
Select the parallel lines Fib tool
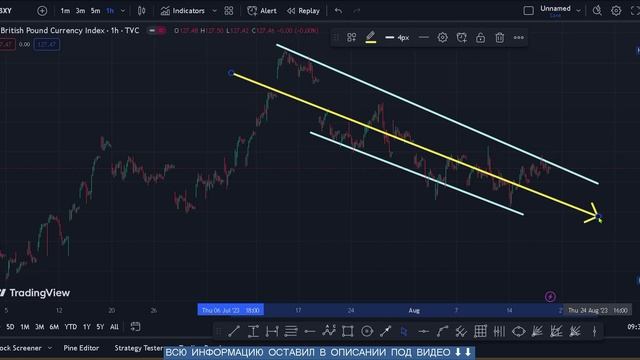point(291,331)
